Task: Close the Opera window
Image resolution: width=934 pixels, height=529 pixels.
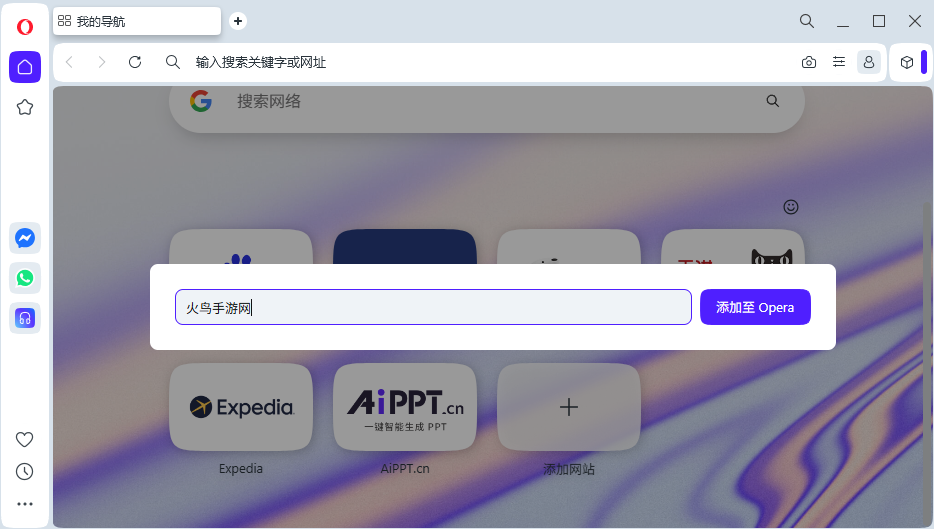Action: (915, 21)
